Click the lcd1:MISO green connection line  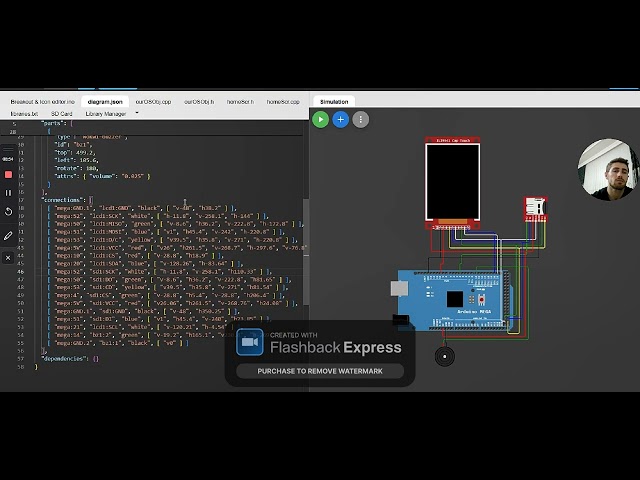tap(176, 224)
